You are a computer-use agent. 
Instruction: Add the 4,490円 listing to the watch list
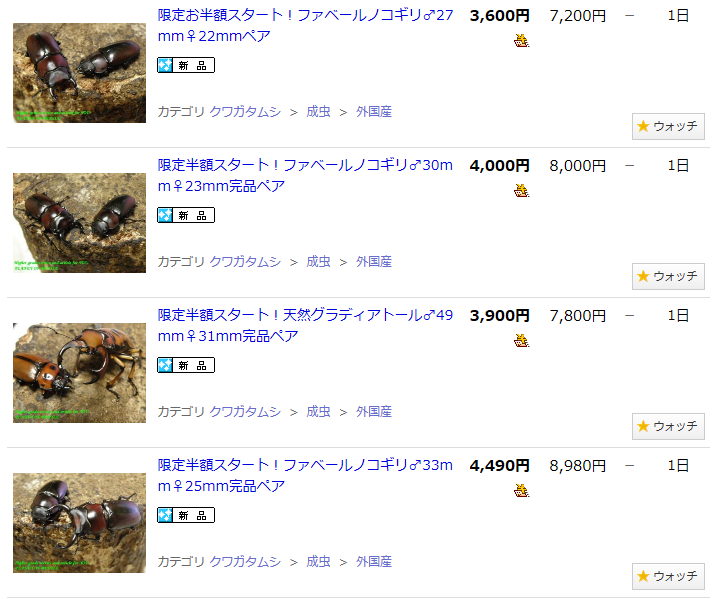[668, 576]
